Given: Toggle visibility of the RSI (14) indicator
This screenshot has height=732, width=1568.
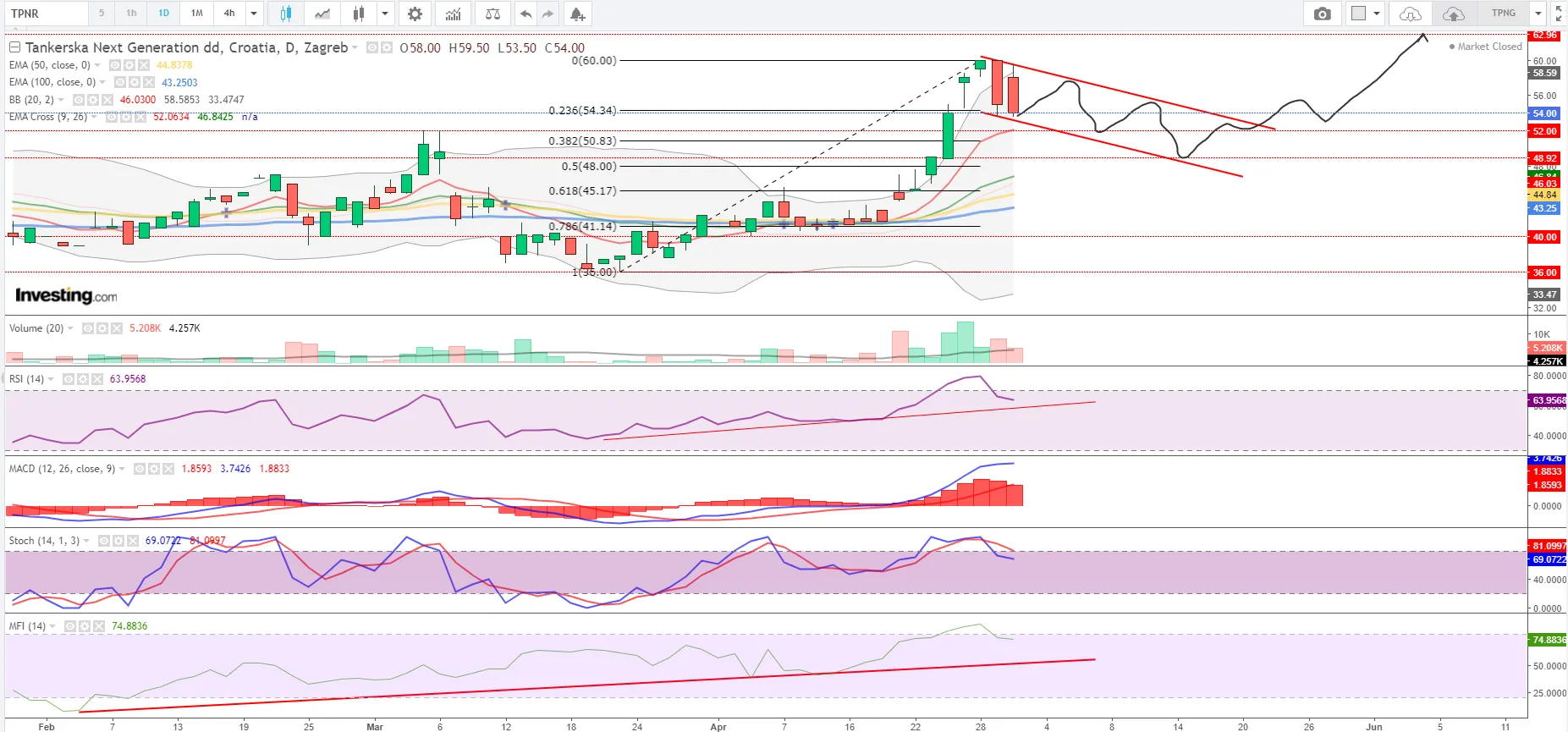Looking at the screenshot, I should click(69, 379).
